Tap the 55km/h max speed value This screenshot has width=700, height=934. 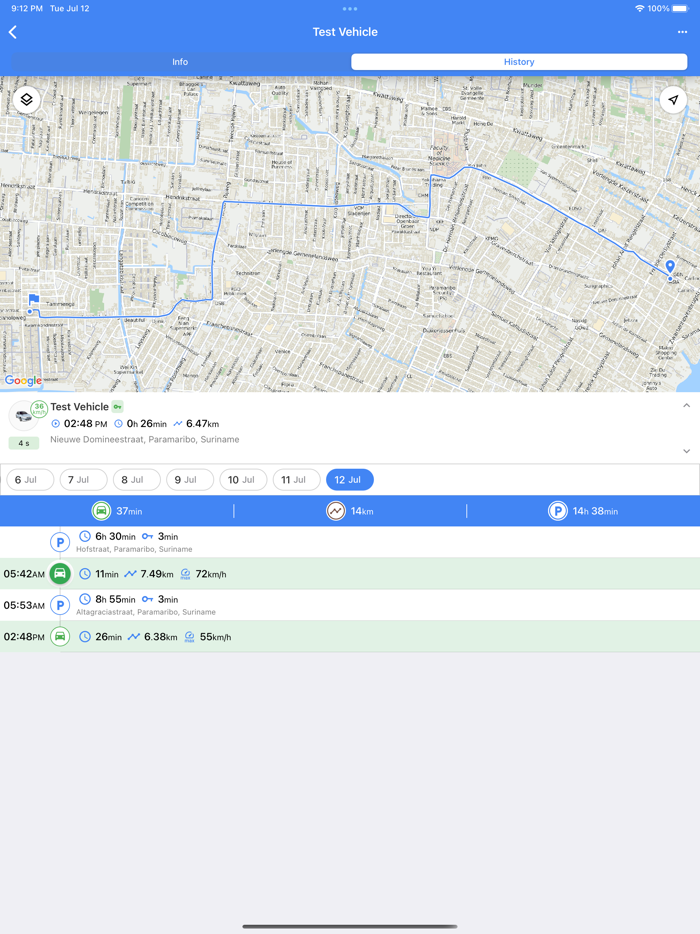click(x=215, y=637)
